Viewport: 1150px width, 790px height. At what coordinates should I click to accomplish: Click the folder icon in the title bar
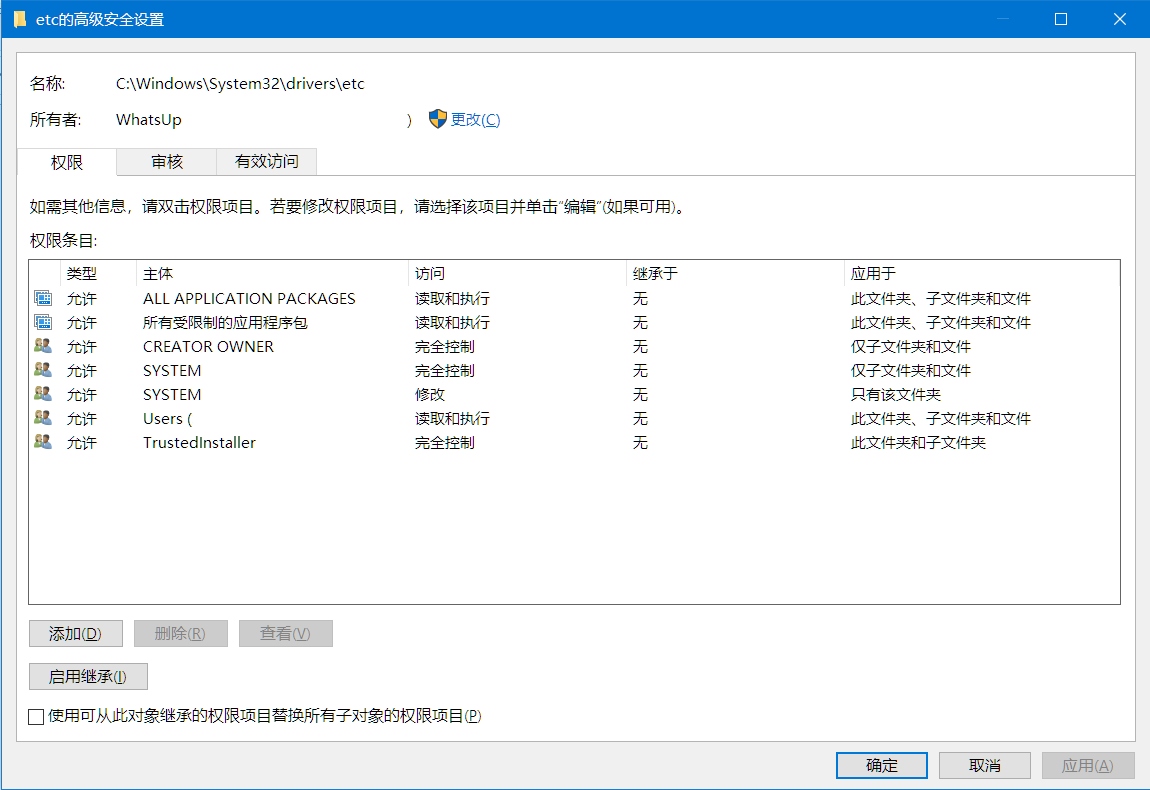pos(20,19)
